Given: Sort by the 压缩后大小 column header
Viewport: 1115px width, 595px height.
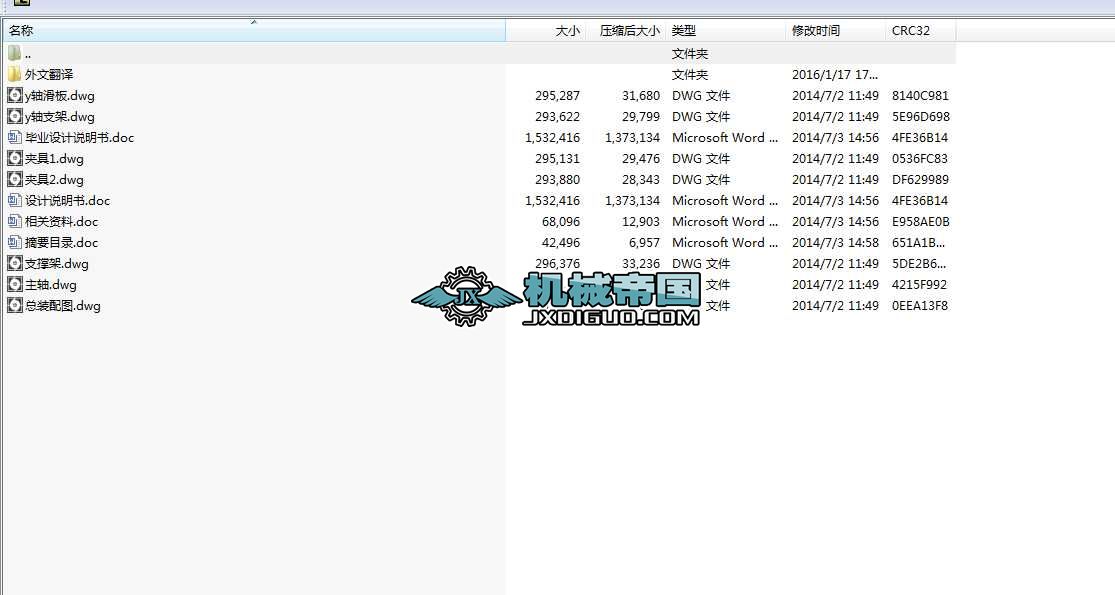Looking at the screenshot, I should tap(626, 31).
